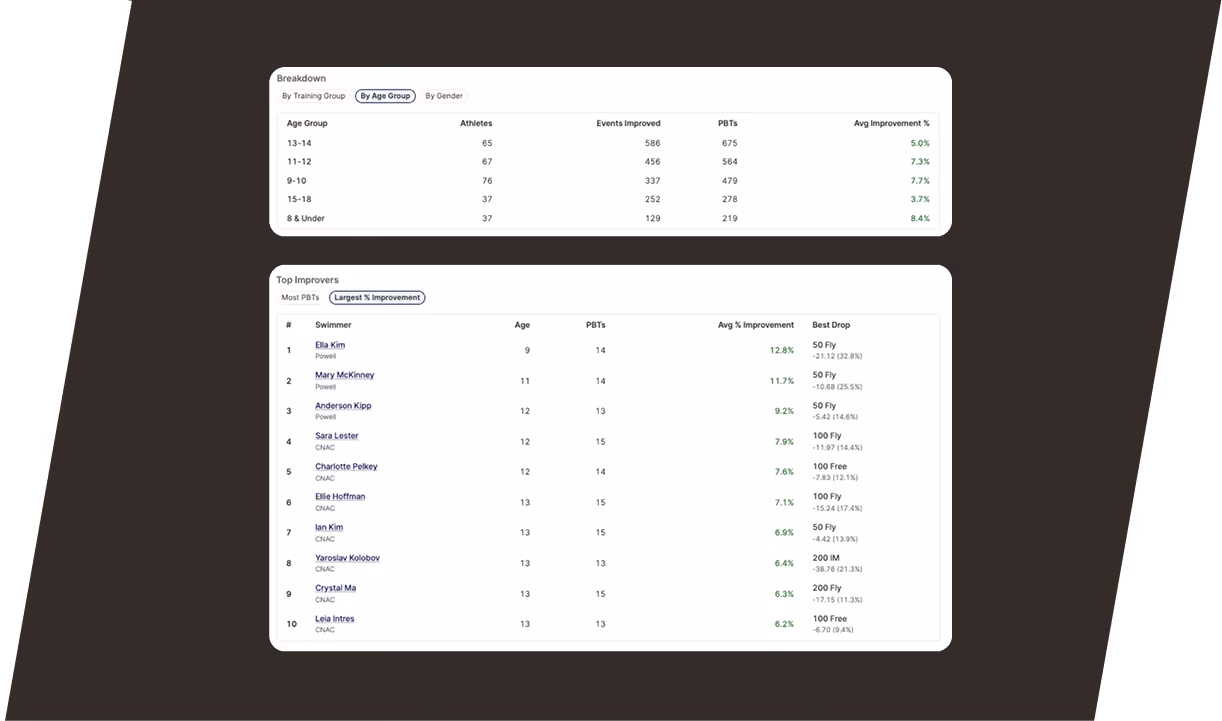Open Sara Lester's profile
Image resolution: width=1222 pixels, height=721 pixels.
click(337, 436)
